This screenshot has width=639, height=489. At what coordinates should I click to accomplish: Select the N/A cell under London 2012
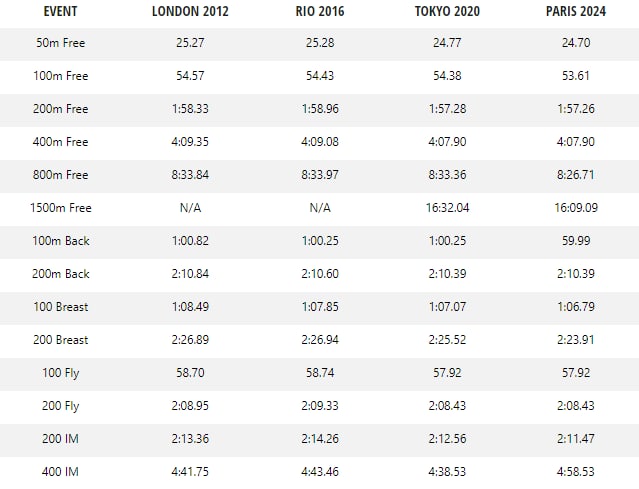tap(190, 207)
